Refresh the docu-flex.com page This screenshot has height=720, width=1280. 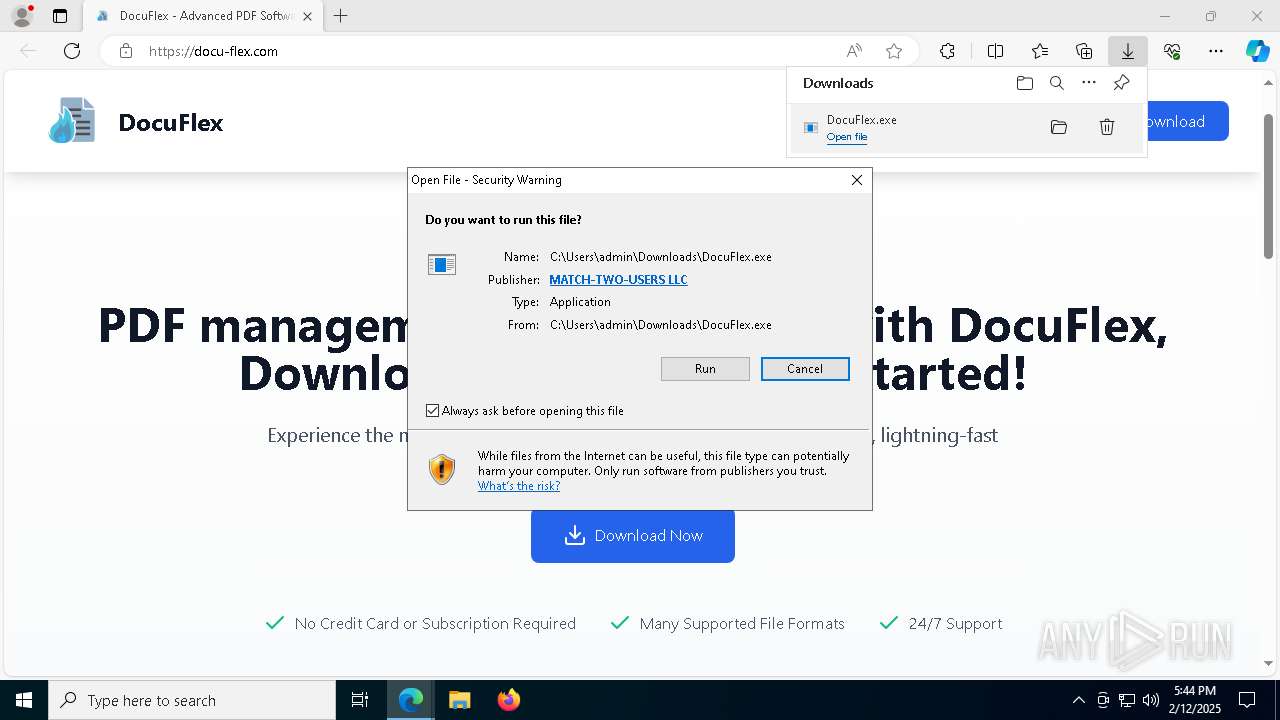pos(72,51)
